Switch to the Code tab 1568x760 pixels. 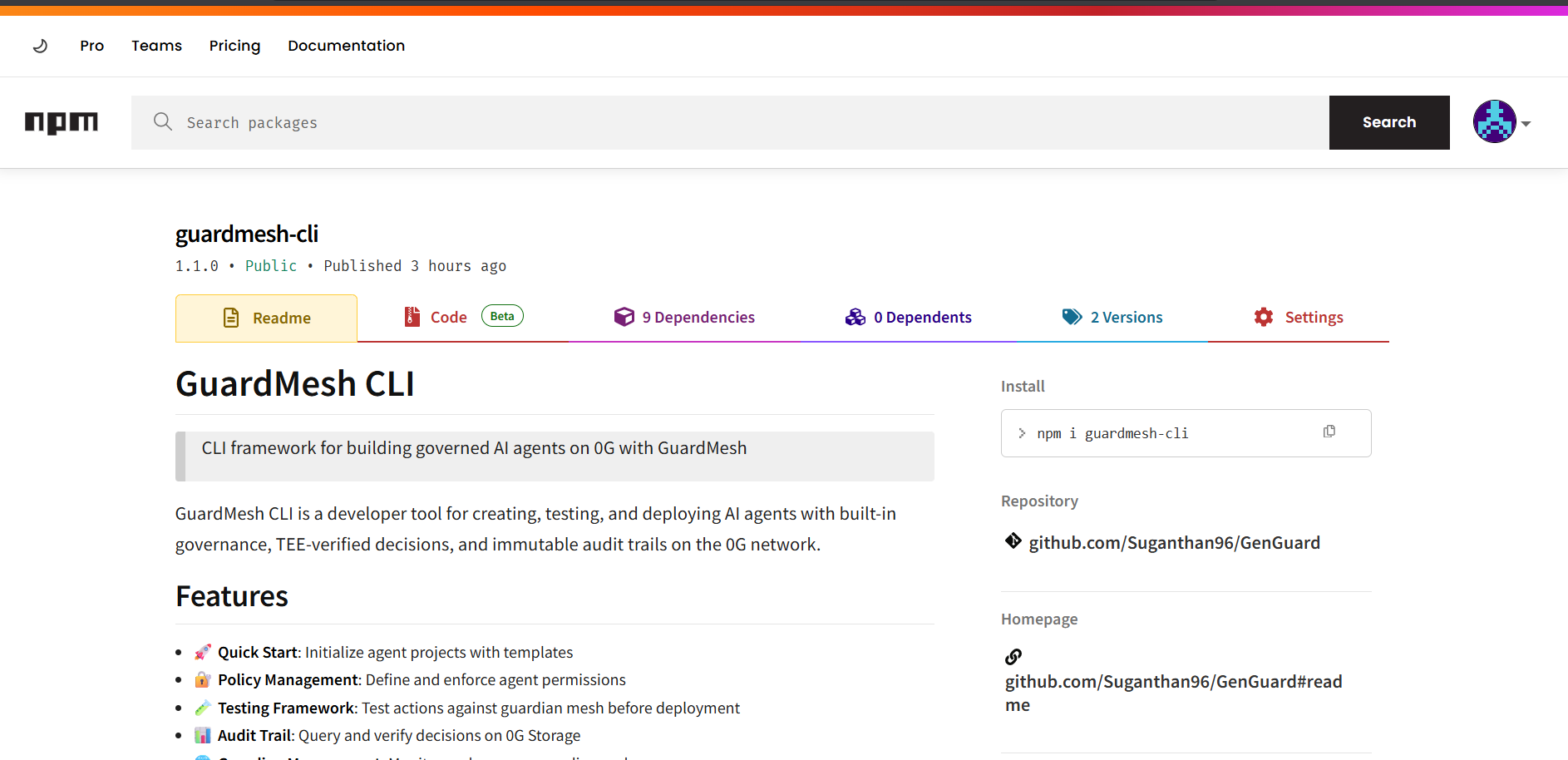pyautogui.click(x=463, y=317)
